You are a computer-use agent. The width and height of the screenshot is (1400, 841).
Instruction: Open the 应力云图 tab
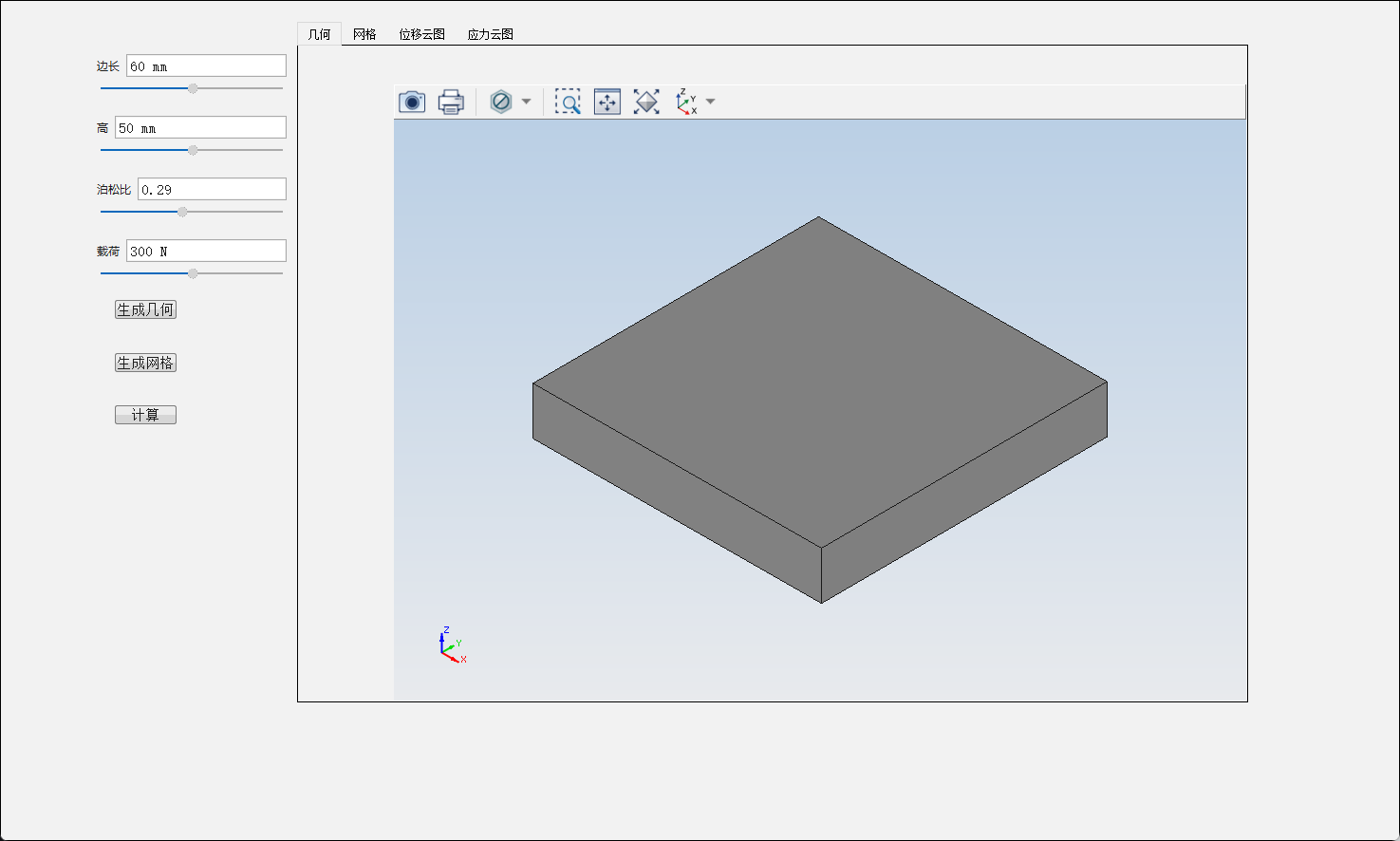click(490, 34)
